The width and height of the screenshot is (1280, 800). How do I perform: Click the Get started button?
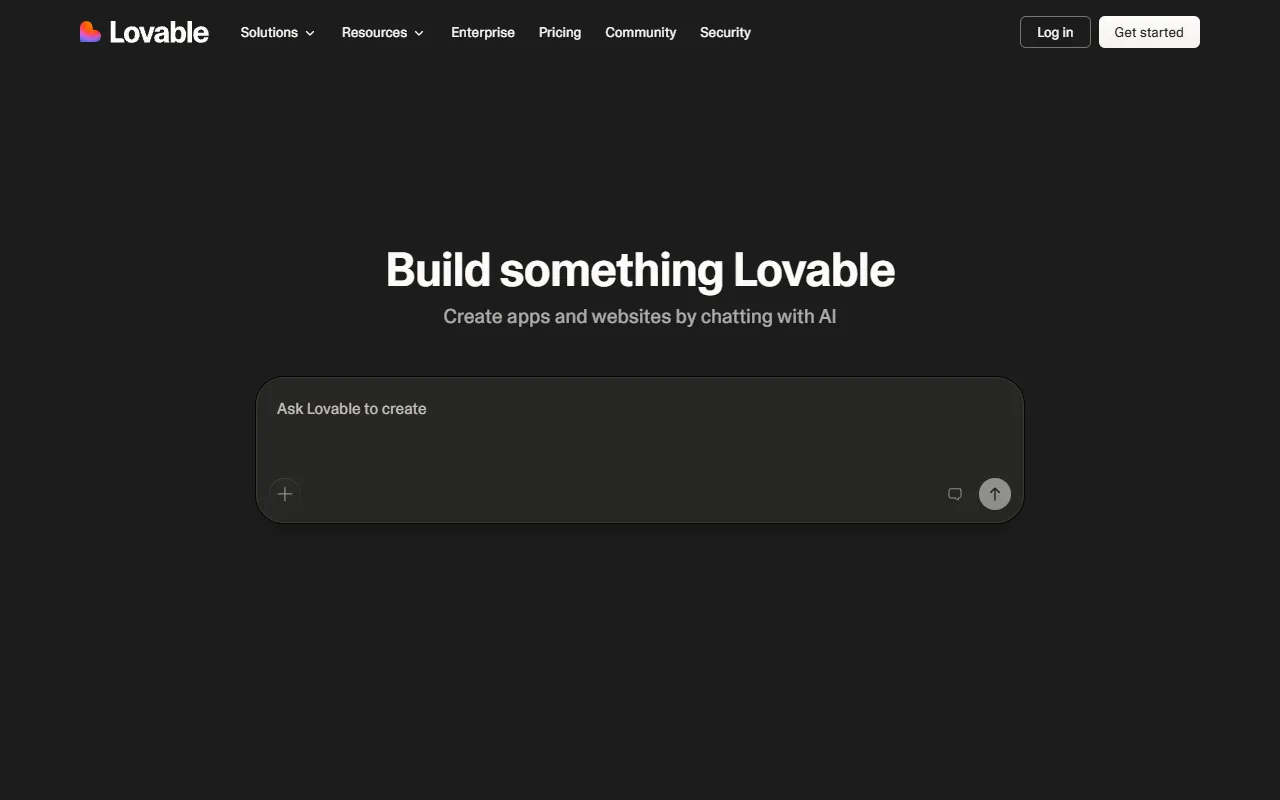pyautogui.click(x=1149, y=32)
